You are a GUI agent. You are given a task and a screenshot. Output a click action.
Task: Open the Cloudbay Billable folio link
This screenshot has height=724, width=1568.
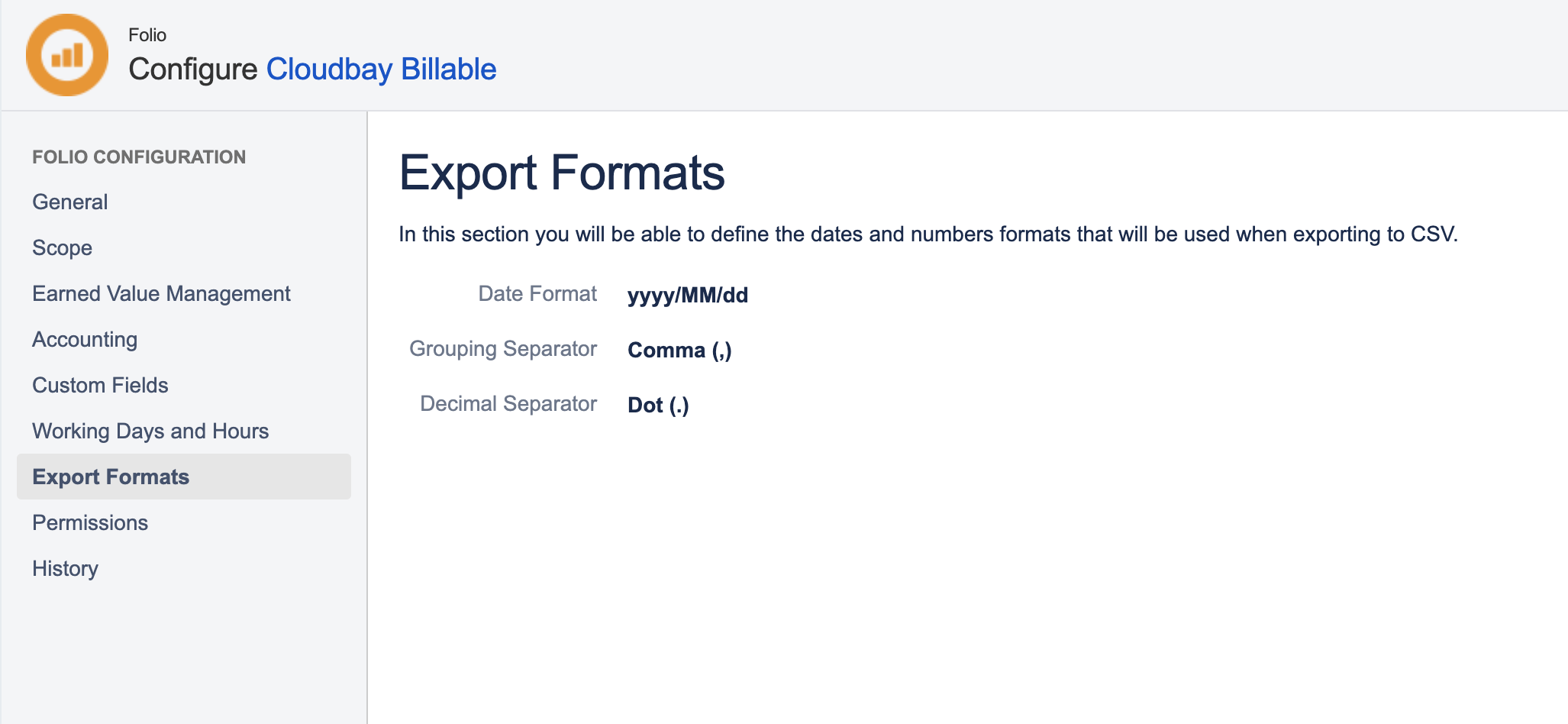point(381,69)
